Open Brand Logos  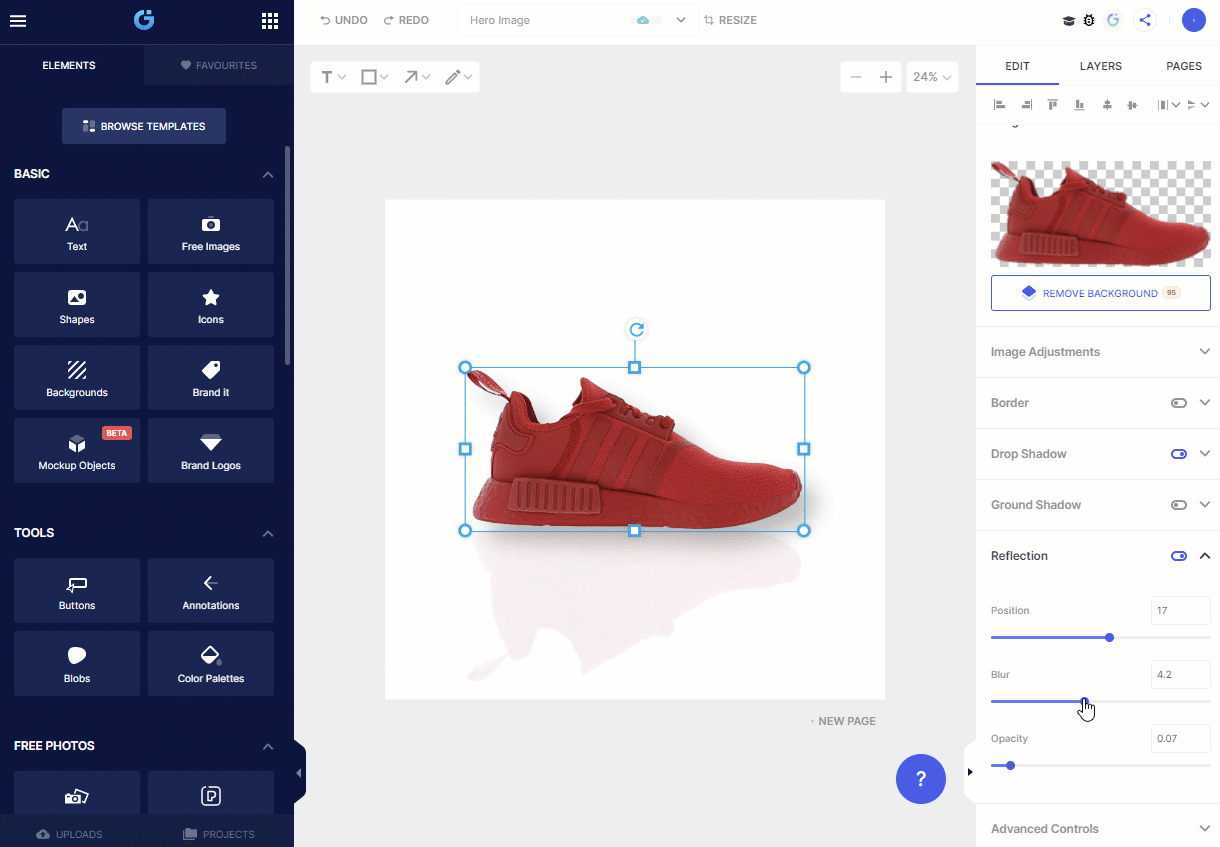(x=211, y=451)
